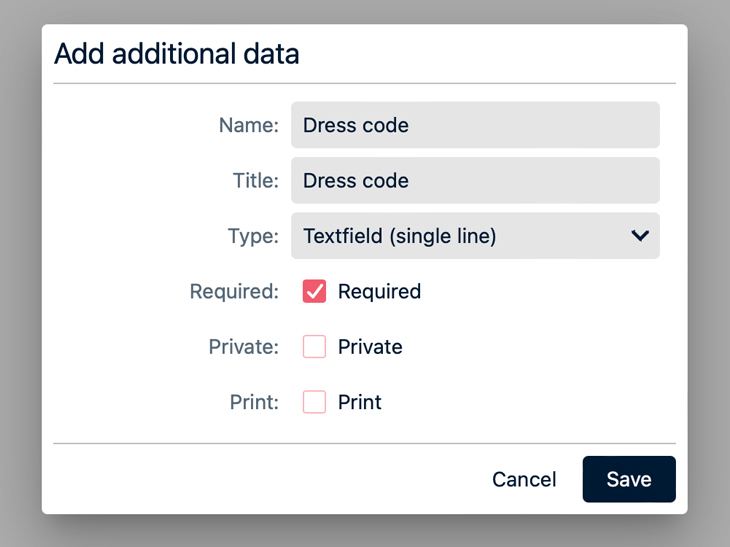Click the "Name:" field label
This screenshot has height=547, width=730.
click(248, 125)
